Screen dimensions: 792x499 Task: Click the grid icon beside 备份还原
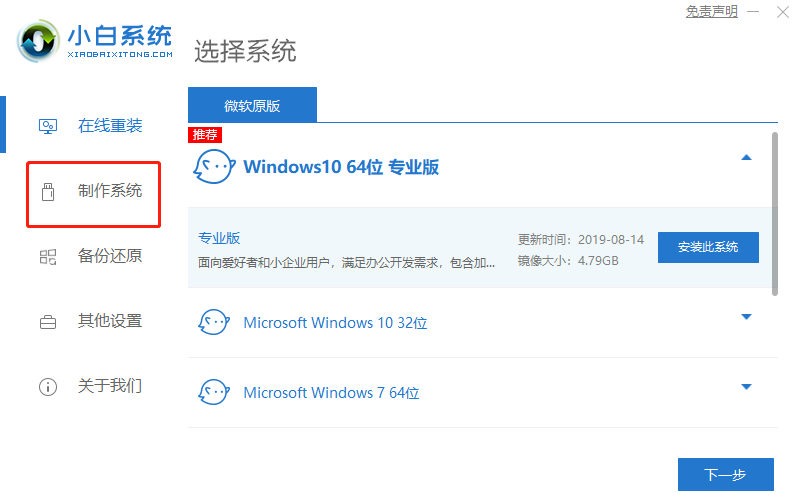point(48,256)
